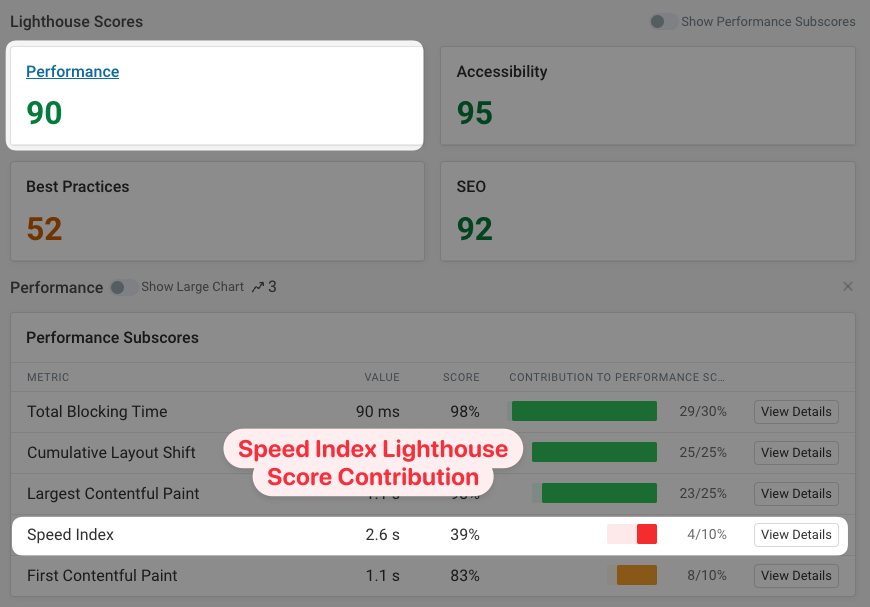
Task: View Details for Total Blocking Time
Action: (795, 411)
